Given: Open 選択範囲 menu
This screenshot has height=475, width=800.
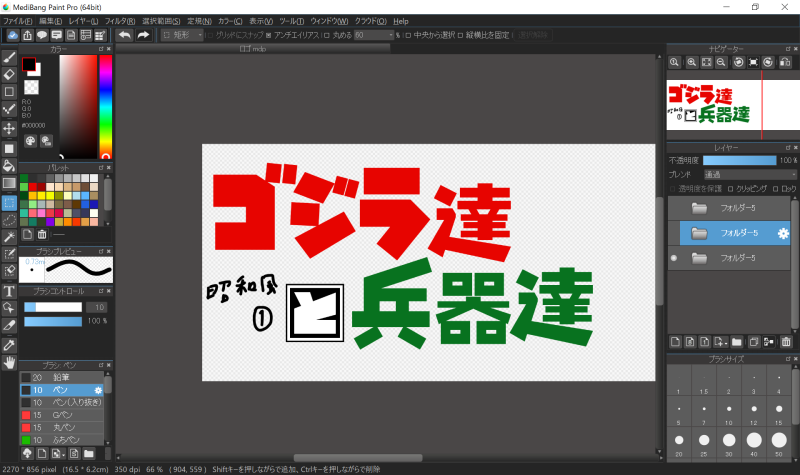Looking at the screenshot, I should point(161,21).
